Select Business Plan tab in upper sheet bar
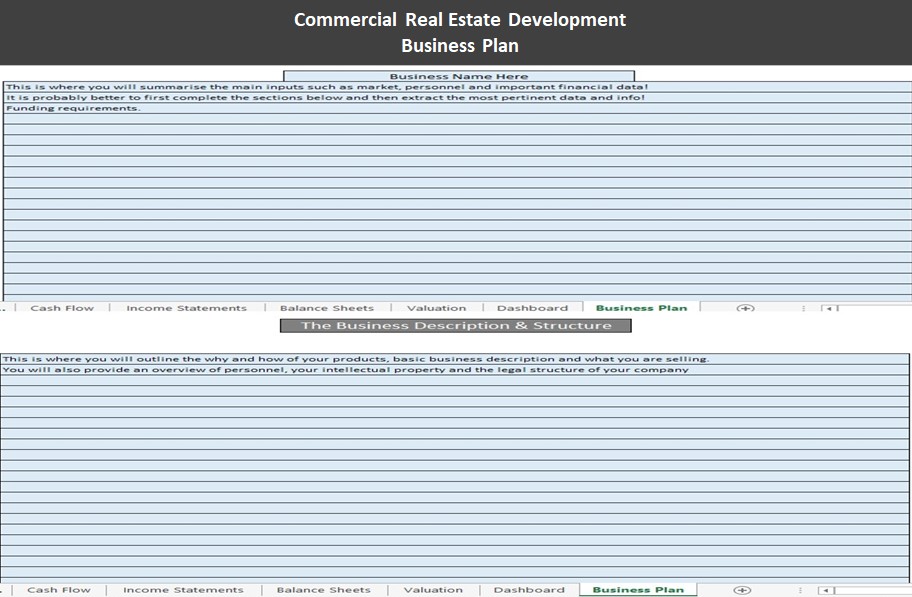912x597 pixels. (x=642, y=307)
